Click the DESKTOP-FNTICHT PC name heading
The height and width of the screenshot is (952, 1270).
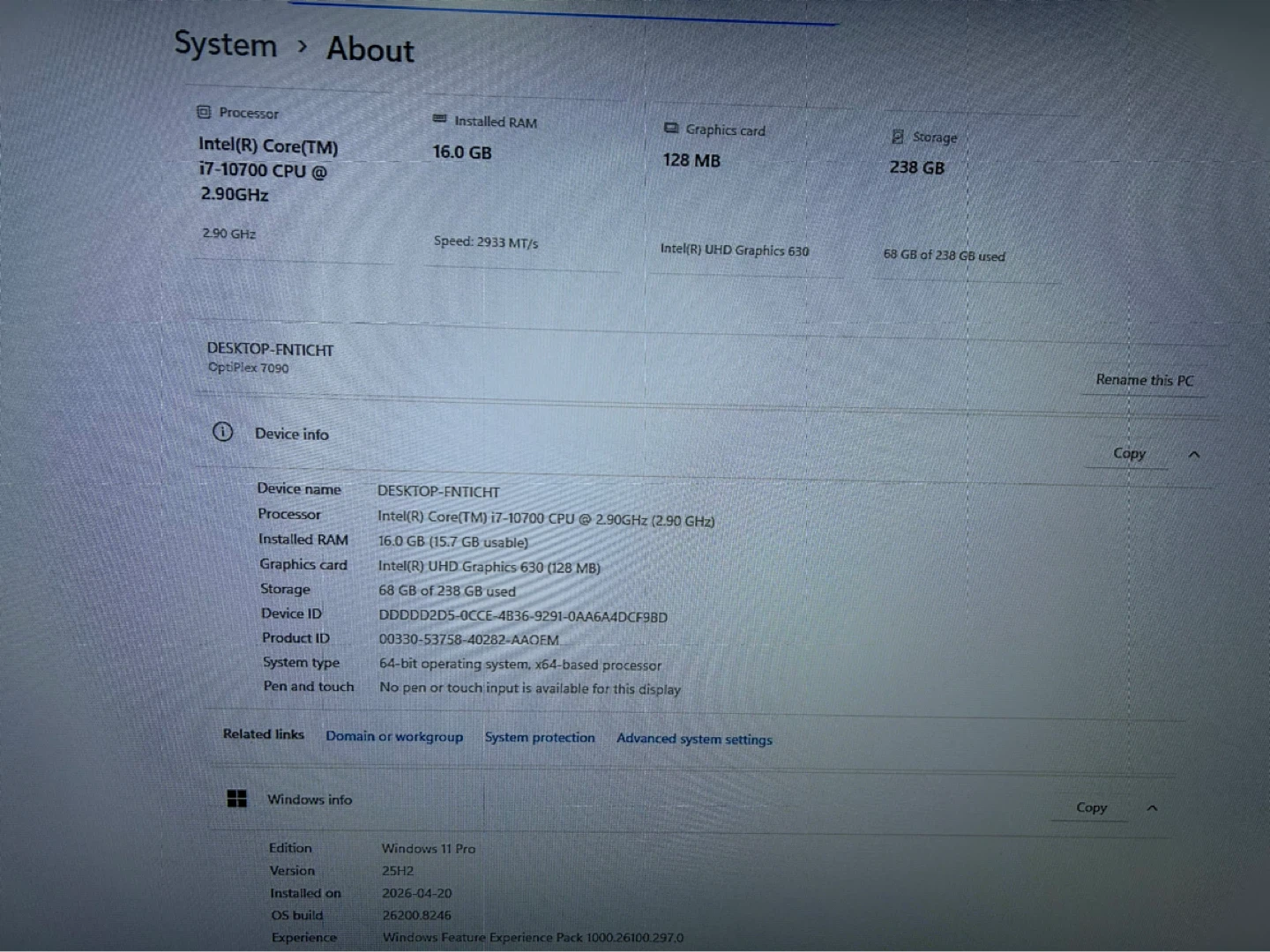270,349
